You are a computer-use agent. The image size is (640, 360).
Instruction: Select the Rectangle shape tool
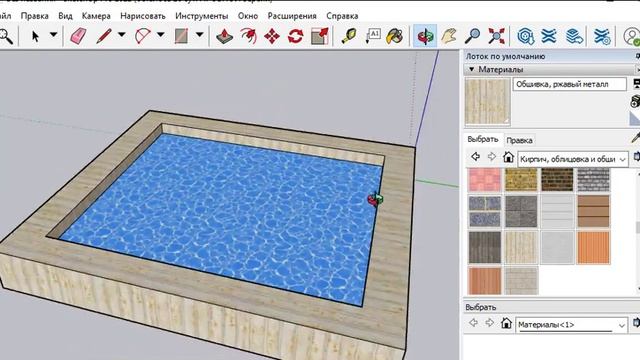tap(181, 36)
